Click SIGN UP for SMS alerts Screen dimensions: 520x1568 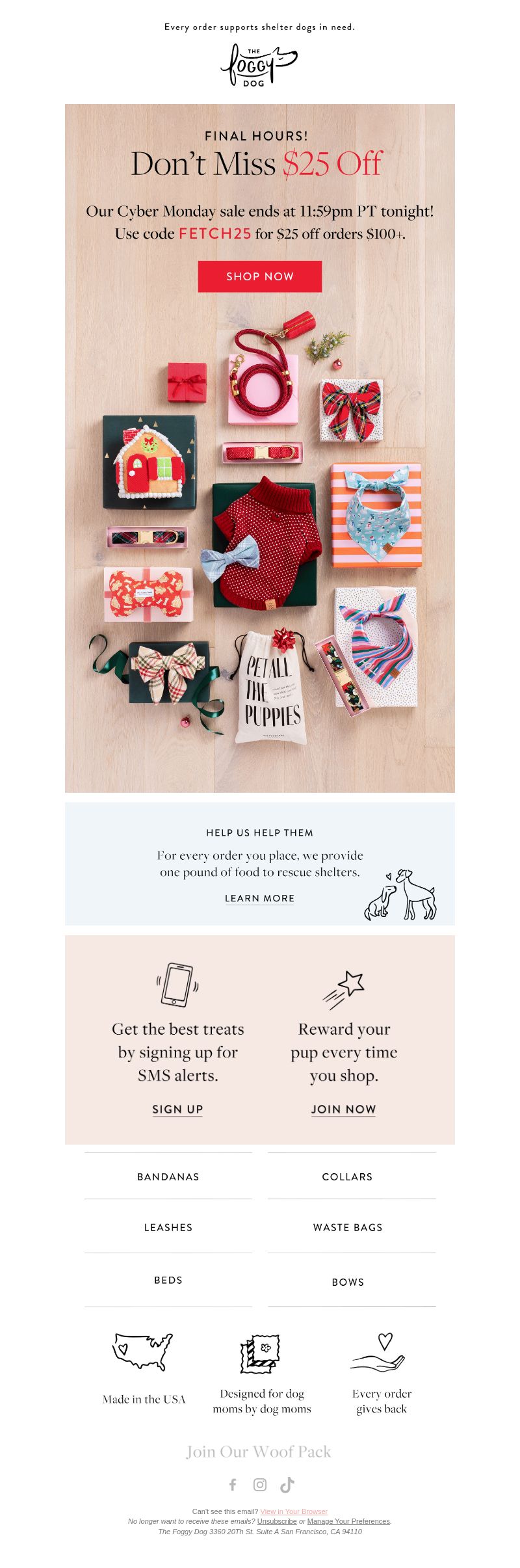tap(177, 1110)
